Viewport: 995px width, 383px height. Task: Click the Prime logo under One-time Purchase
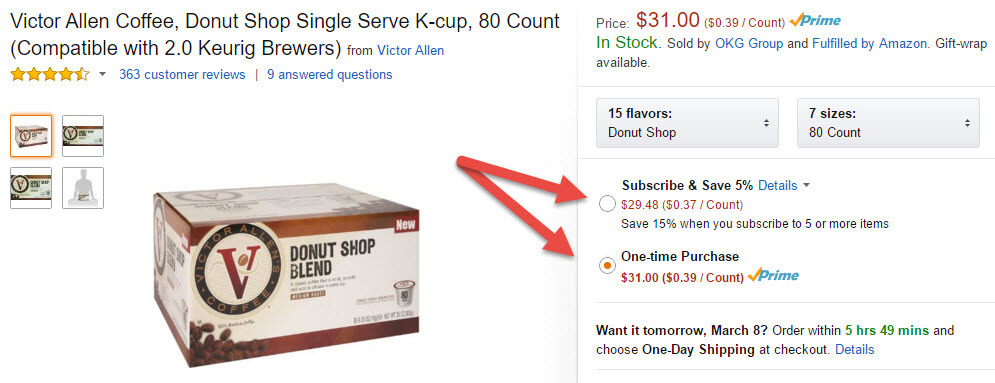tap(773, 276)
